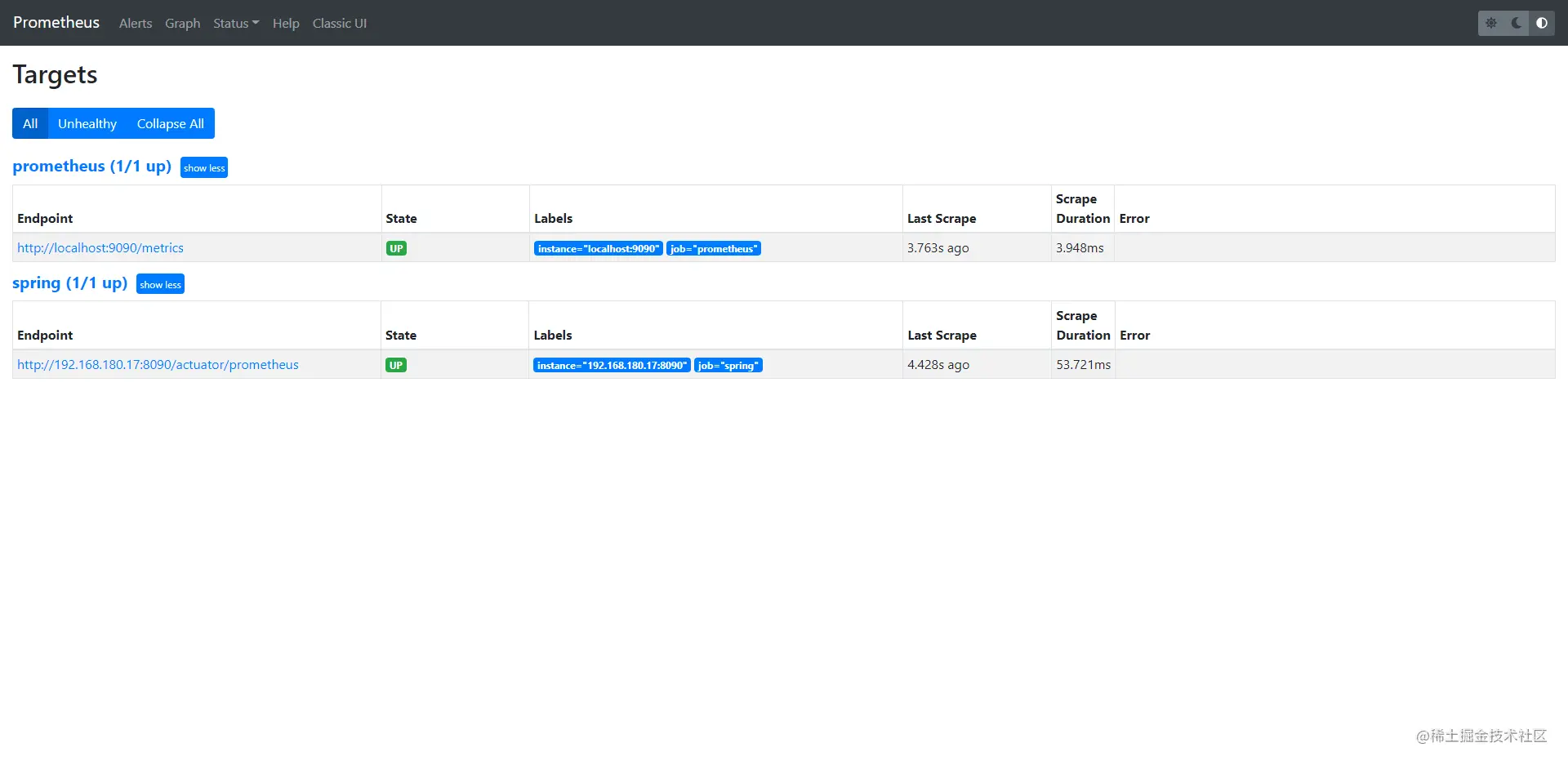Click the UP state badge for localhost

396,248
